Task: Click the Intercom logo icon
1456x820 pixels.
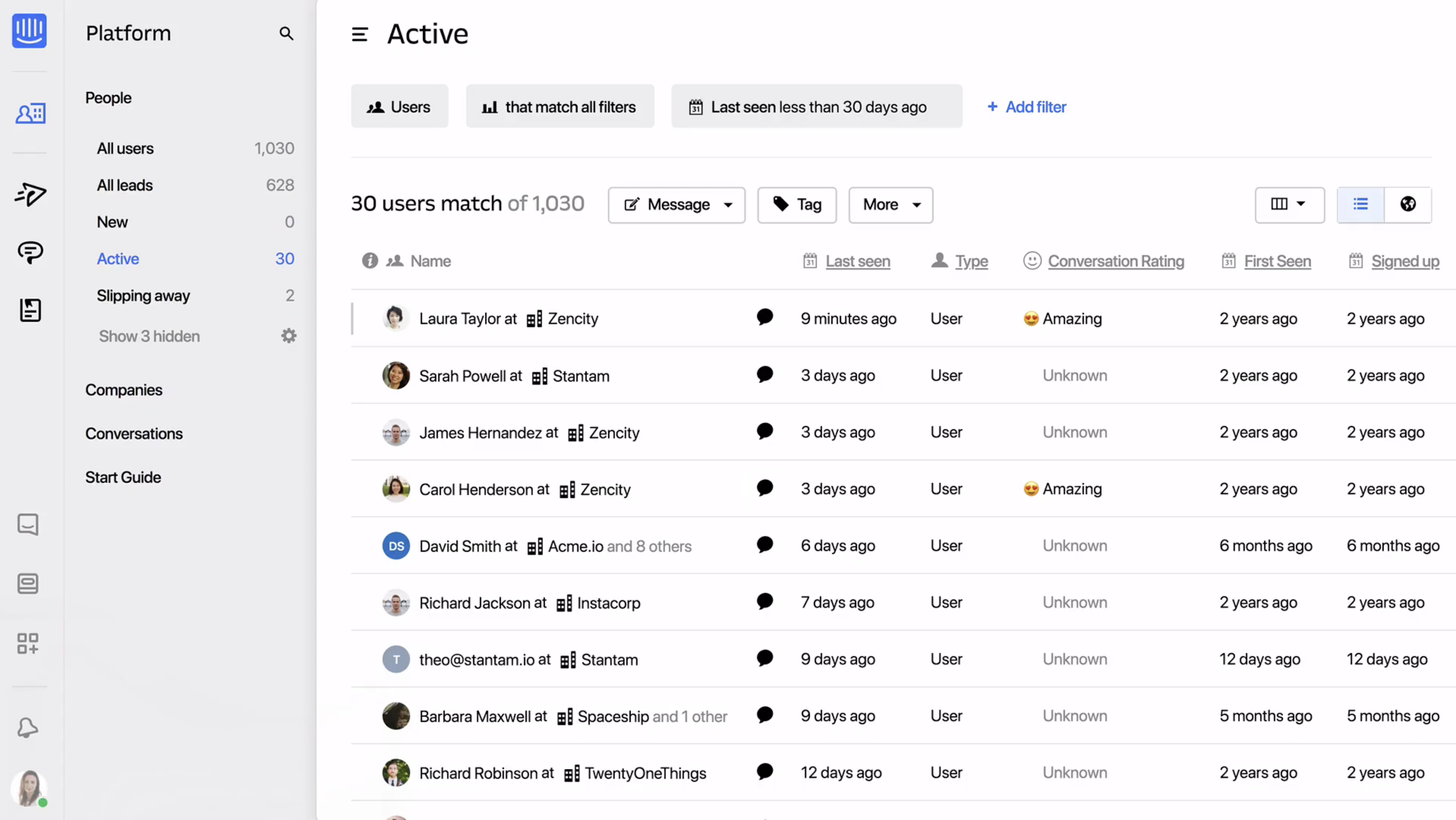Action: pyautogui.click(x=30, y=30)
